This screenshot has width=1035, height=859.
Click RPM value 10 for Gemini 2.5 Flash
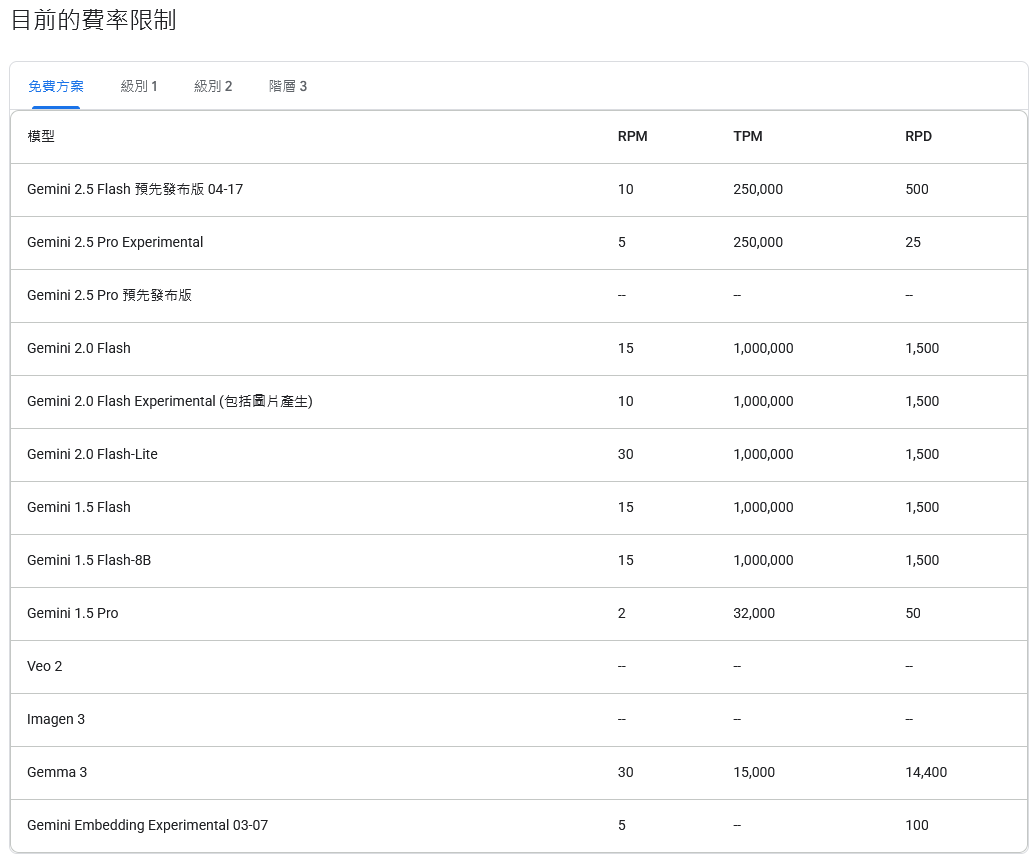pos(626,189)
